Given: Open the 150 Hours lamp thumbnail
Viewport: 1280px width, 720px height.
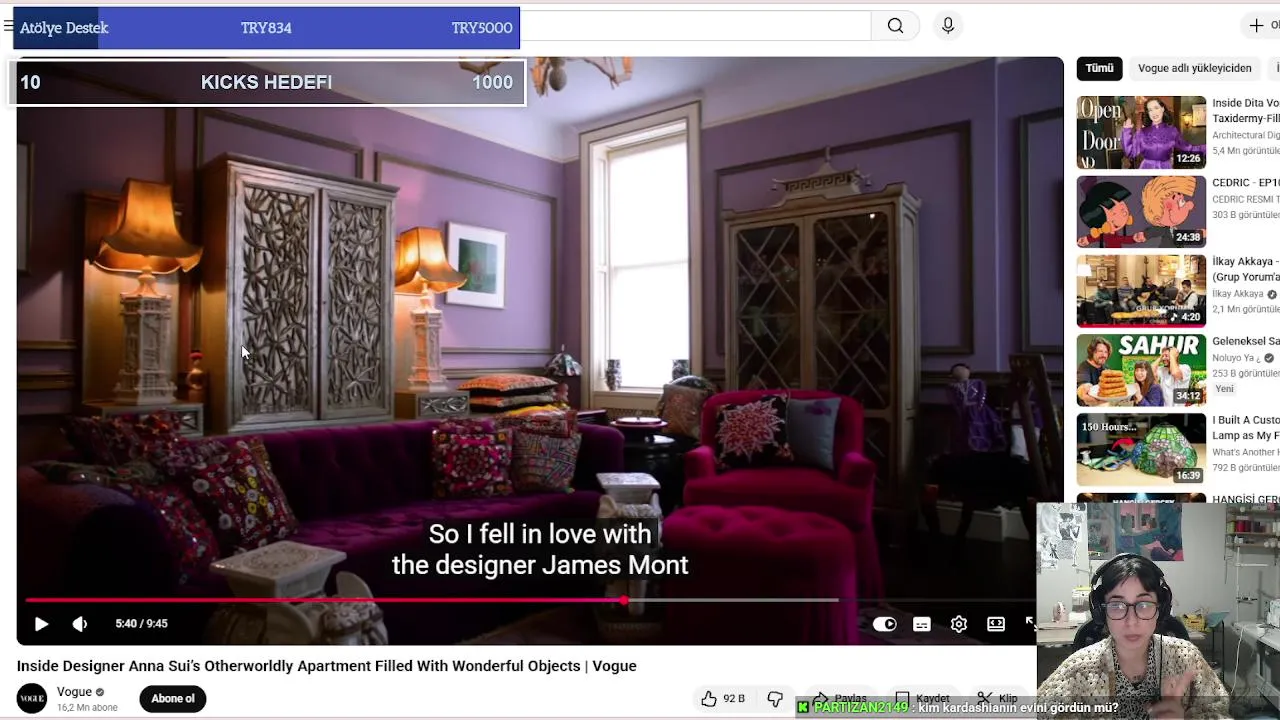Looking at the screenshot, I should (x=1141, y=450).
